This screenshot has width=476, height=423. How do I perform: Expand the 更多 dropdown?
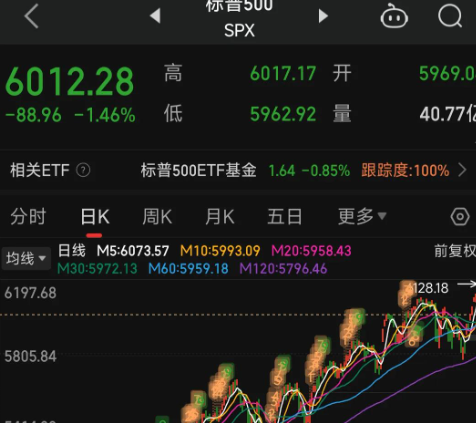point(362,217)
